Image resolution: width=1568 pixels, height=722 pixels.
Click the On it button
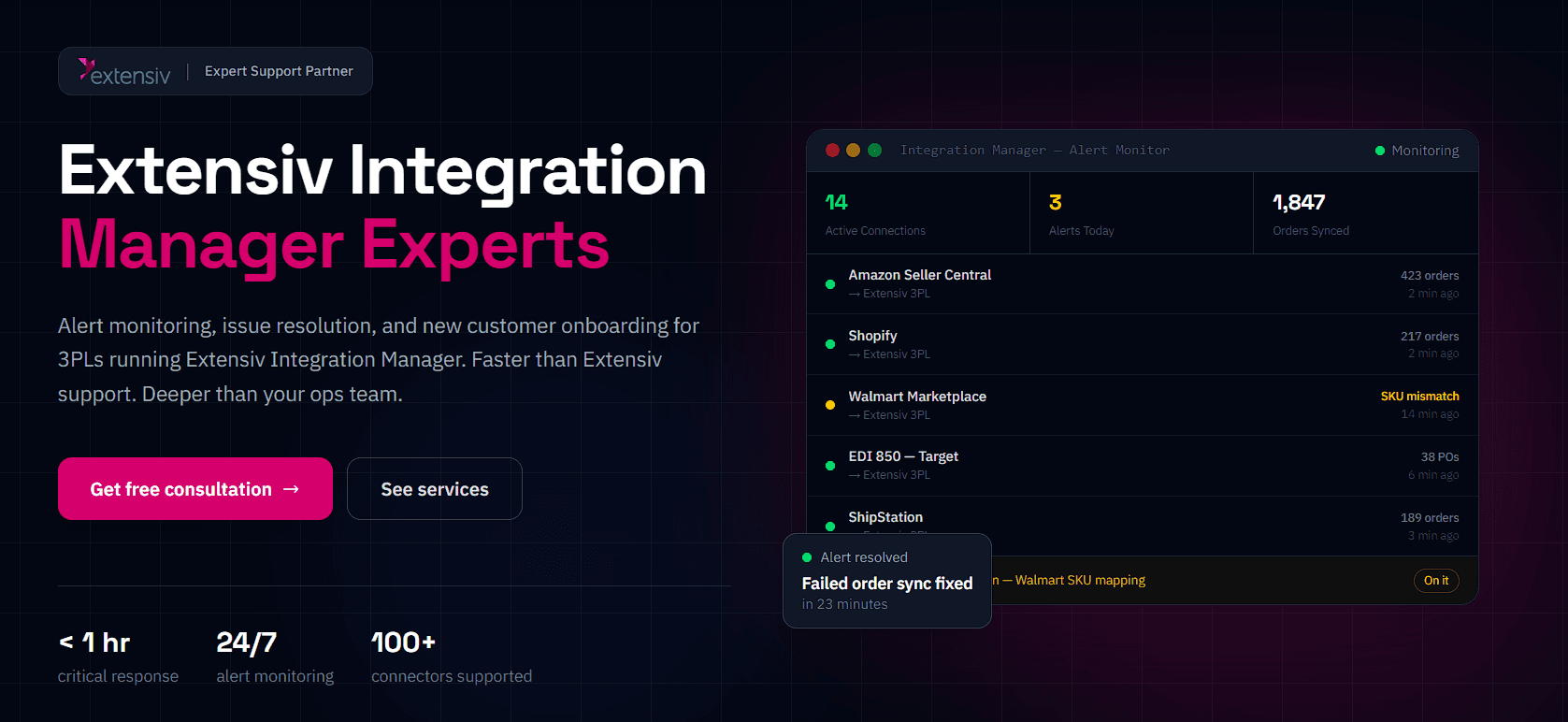click(1436, 581)
